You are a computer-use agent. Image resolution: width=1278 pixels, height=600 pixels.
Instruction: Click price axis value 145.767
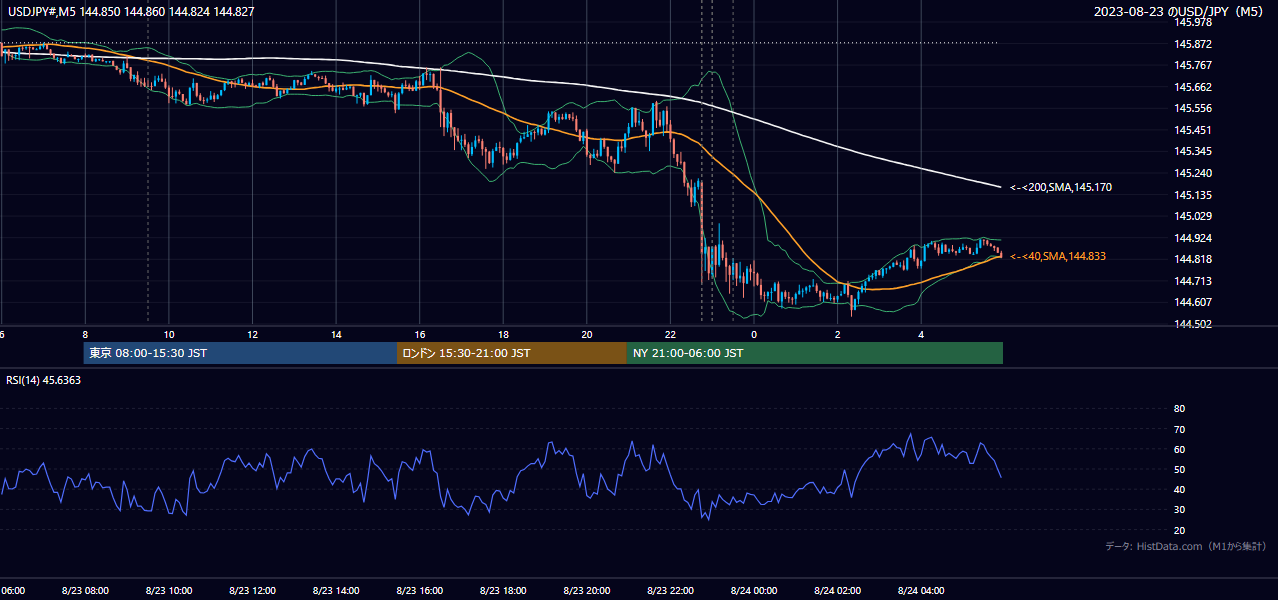[1192, 65]
